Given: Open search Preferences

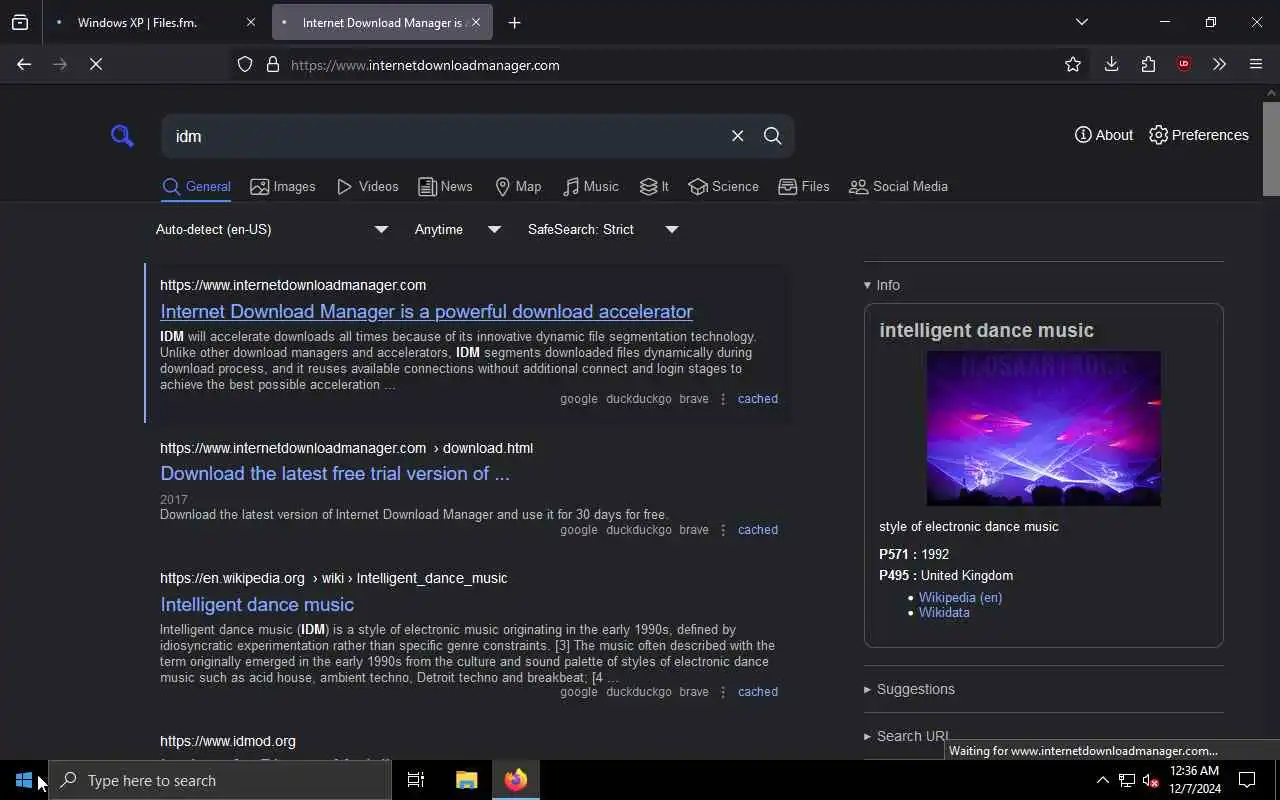Looking at the screenshot, I should click(x=1199, y=135).
